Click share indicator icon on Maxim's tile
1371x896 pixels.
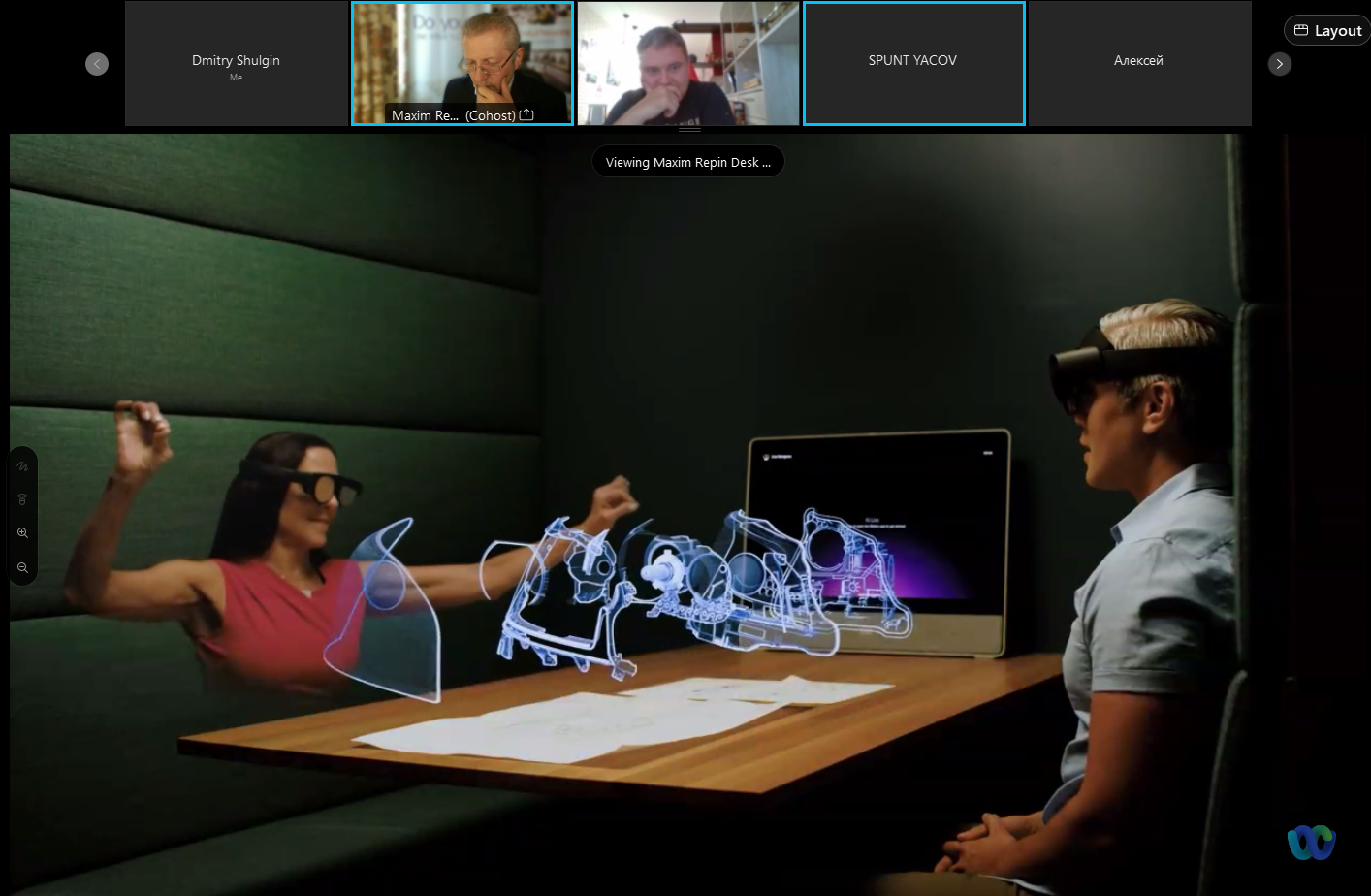pos(526,114)
